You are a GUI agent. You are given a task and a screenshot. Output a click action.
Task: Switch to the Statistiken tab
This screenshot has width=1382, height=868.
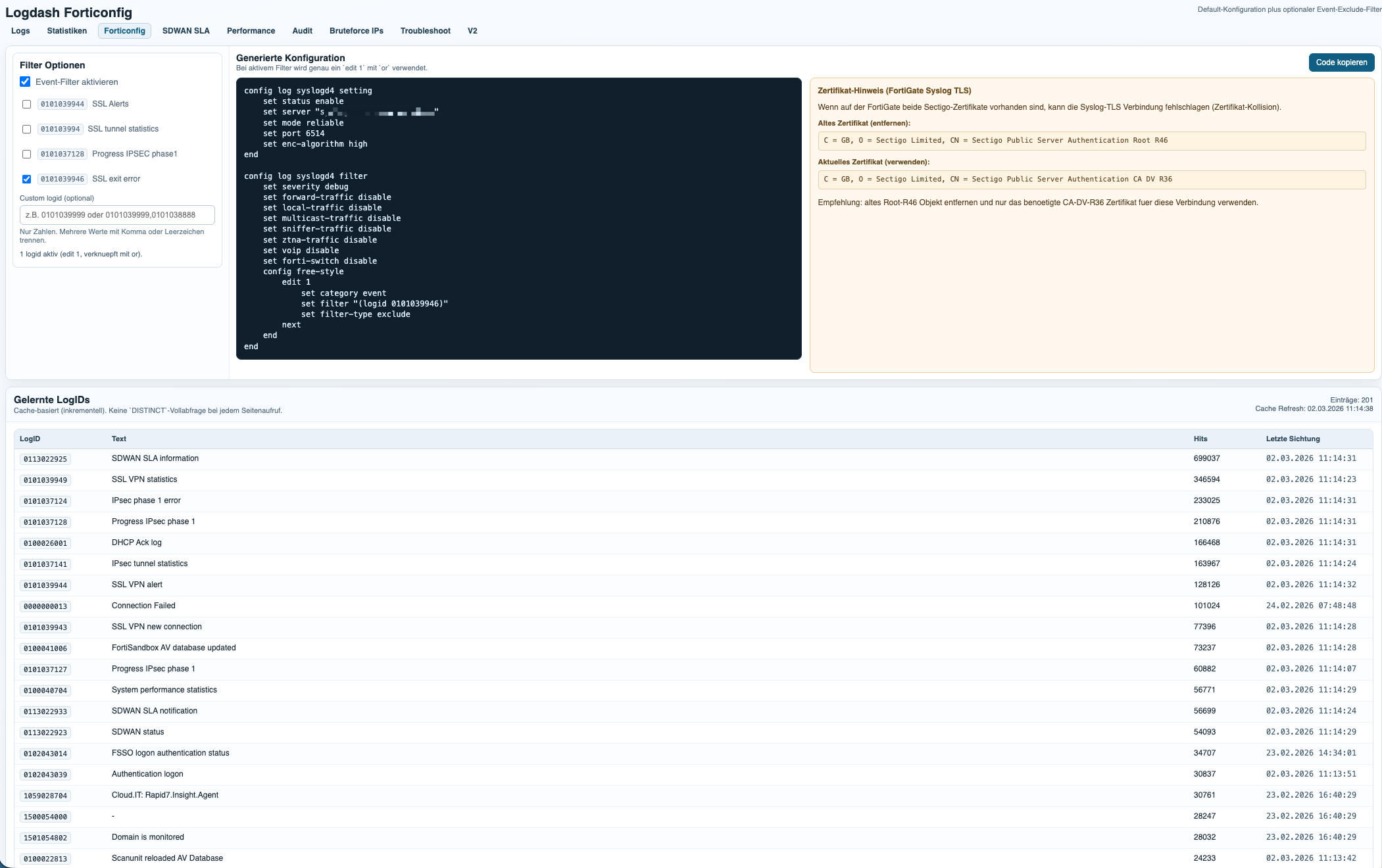click(66, 31)
